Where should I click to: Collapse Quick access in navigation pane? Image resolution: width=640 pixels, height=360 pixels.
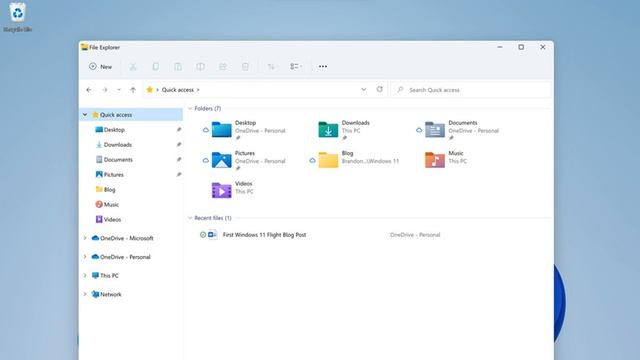tap(85, 115)
